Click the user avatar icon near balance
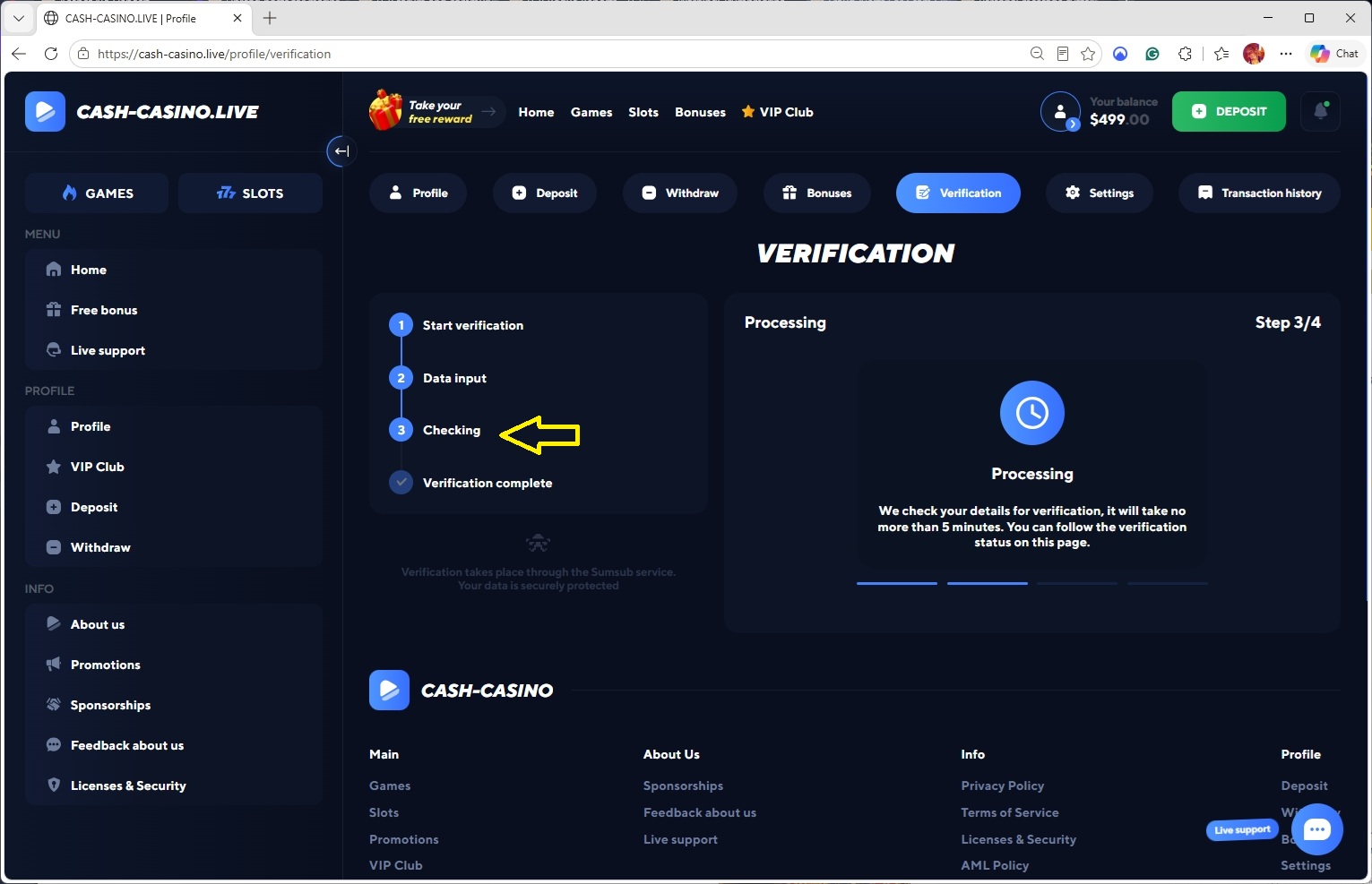 coord(1060,112)
